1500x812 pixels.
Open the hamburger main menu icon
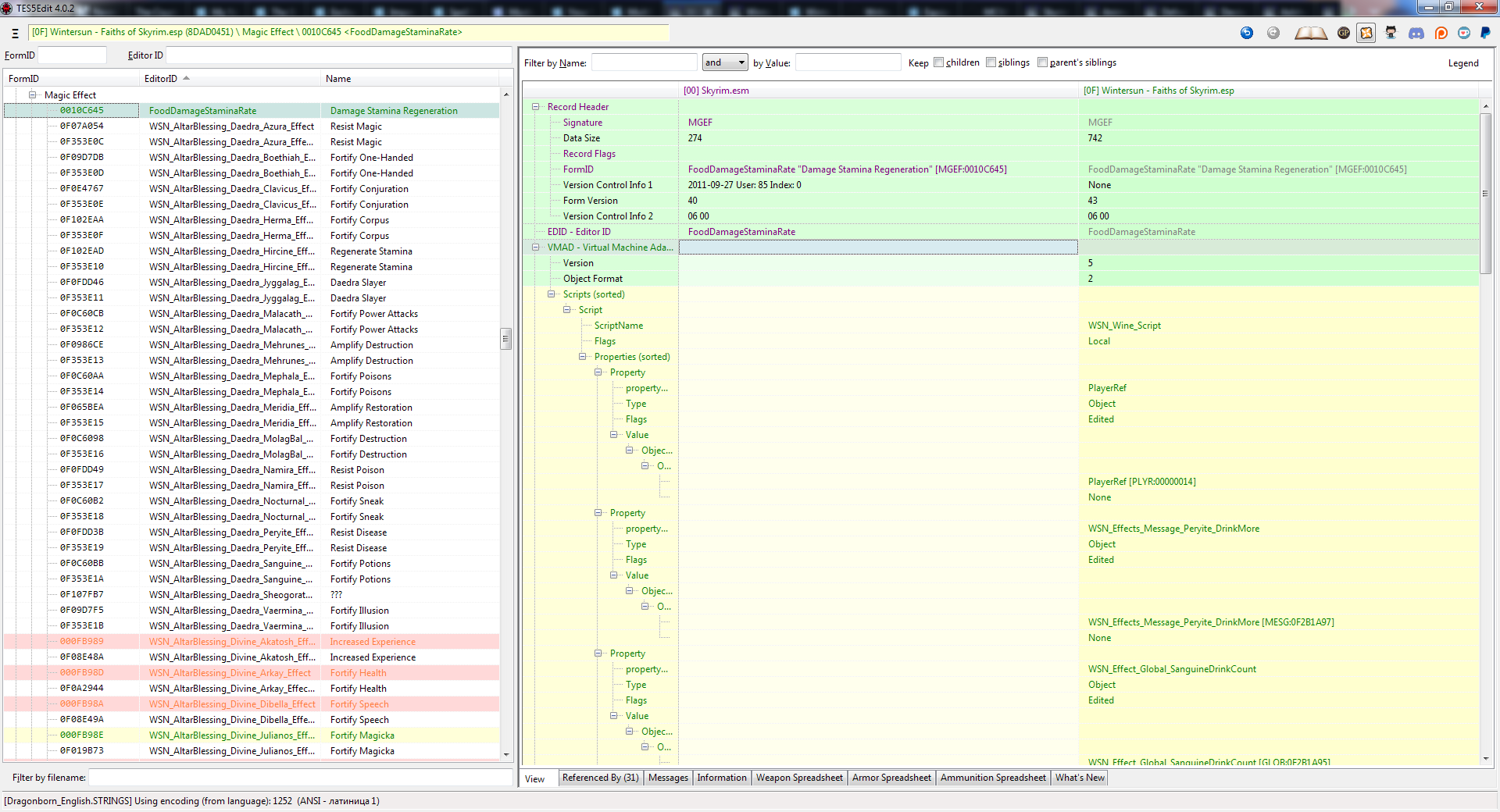(15, 33)
